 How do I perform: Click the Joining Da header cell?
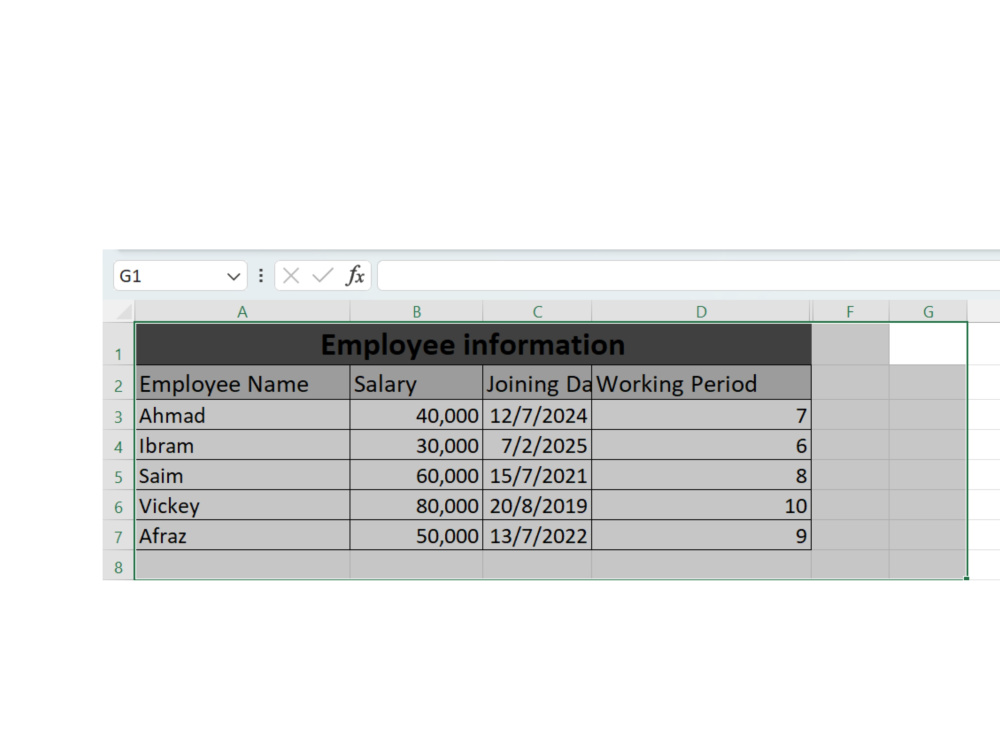pyautogui.click(x=537, y=383)
